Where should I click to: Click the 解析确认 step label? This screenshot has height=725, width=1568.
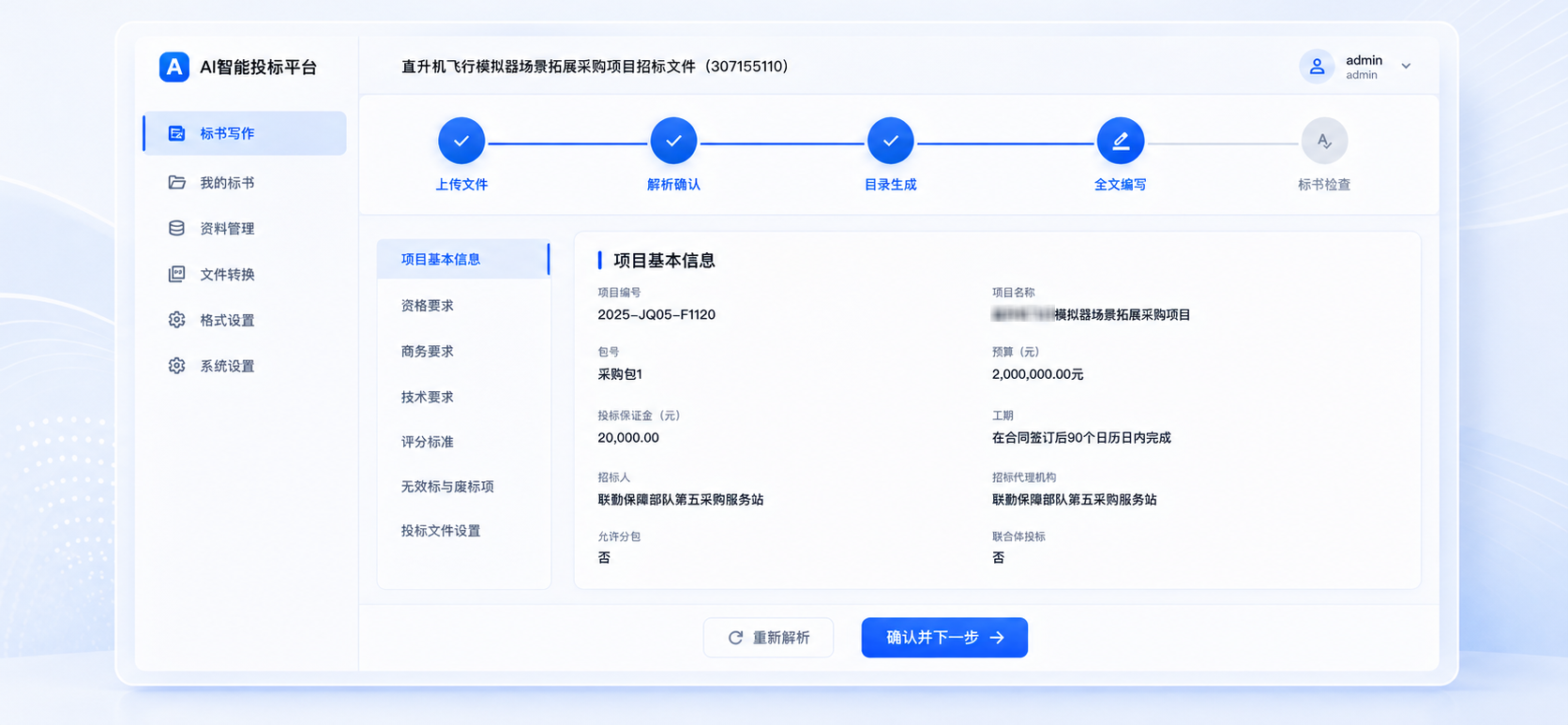click(673, 185)
